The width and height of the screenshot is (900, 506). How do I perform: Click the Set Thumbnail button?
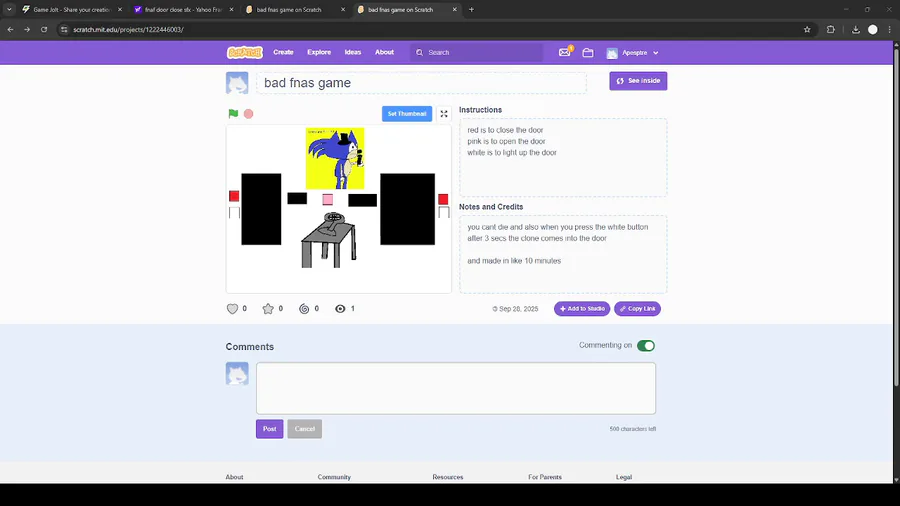[407, 114]
